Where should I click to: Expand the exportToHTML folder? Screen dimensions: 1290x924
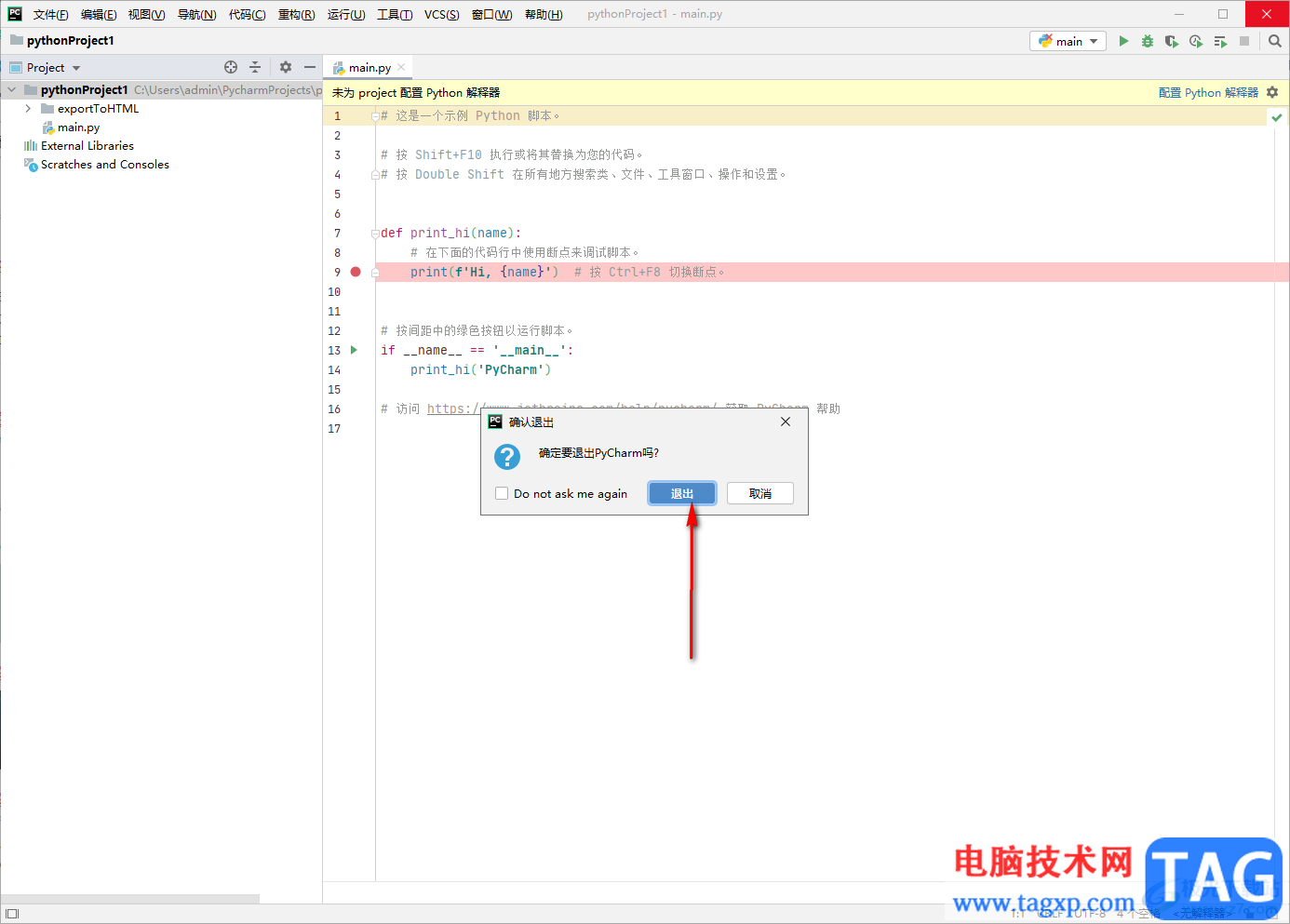click(x=28, y=109)
